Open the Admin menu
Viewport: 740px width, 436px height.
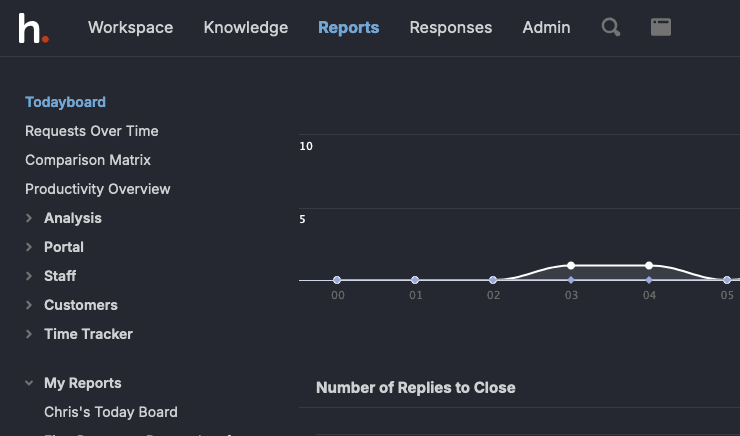pyautogui.click(x=546, y=28)
